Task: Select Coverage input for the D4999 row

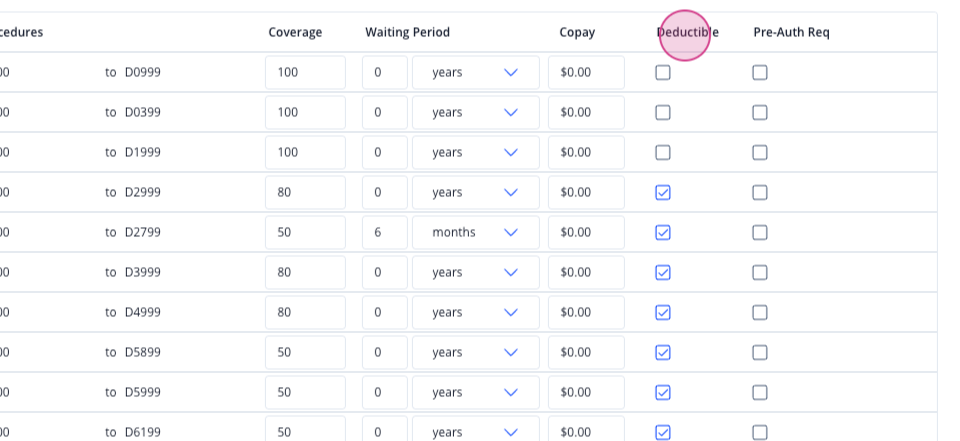Action: tap(305, 313)
